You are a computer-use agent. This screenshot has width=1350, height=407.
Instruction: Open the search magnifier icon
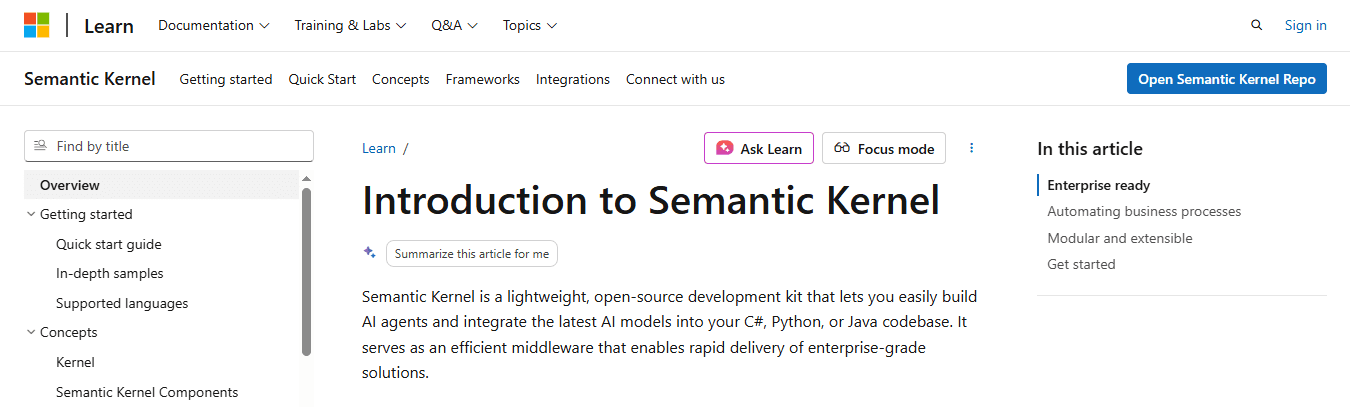pyautogui.click(x=1256, y=26)
